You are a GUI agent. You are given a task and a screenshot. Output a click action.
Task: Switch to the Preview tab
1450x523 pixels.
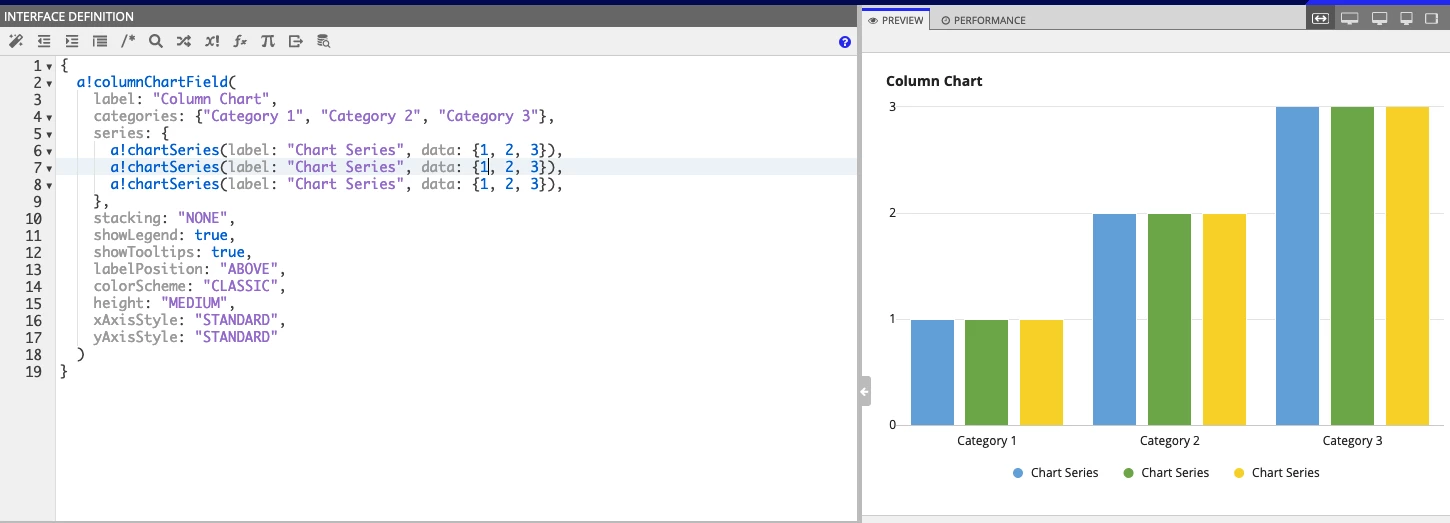896,20
